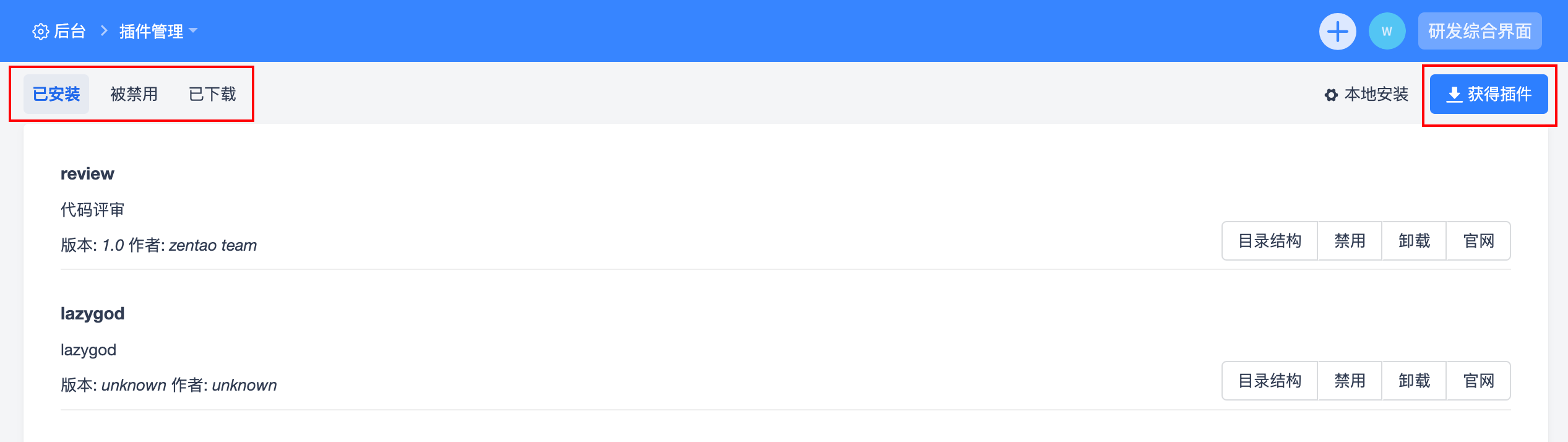1568x442 pixels.
Task: Open the W user avatar menu
Action: [x=1387, y=32]
